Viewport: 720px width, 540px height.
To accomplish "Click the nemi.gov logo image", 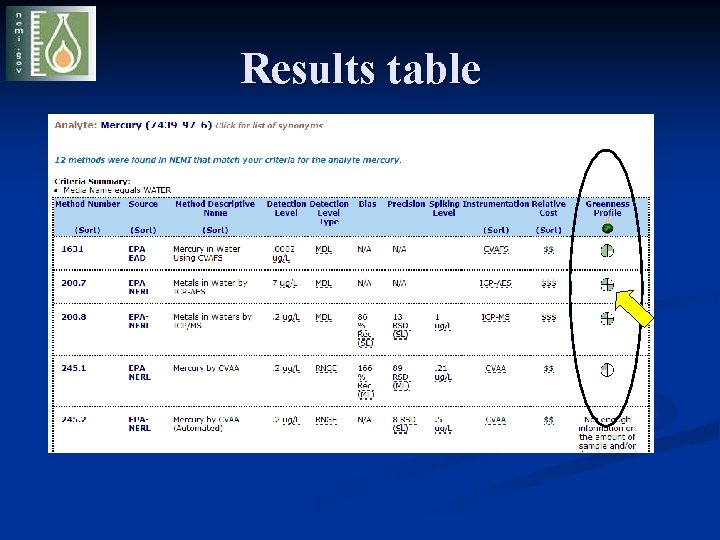I will pyautogui.click(x=51, y=43).
